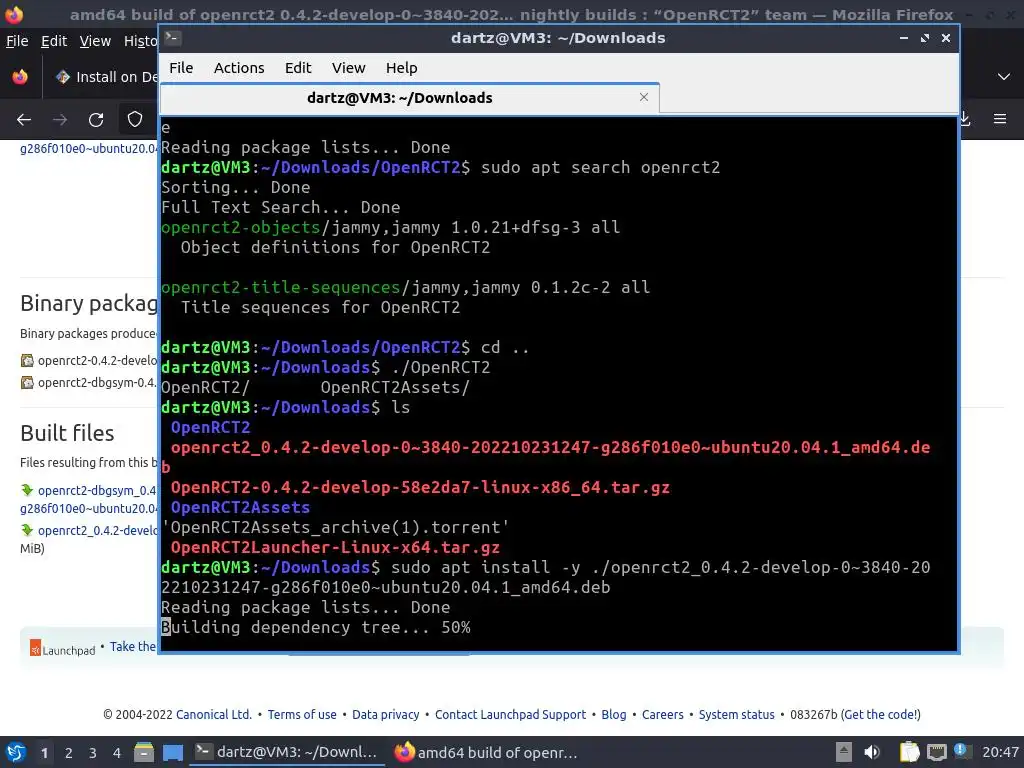This screenshot has width=1024, height=768.
Task: Open the Careers footer link
Action: click(662, 714)
